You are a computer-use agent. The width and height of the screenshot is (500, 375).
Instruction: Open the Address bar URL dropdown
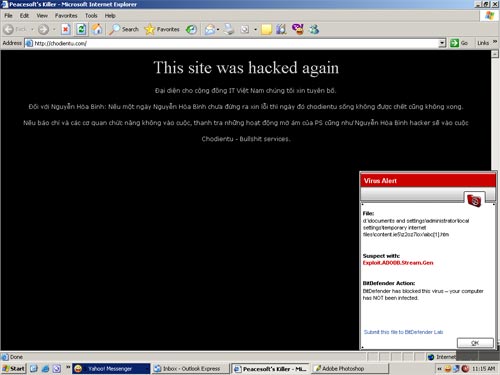442,43
